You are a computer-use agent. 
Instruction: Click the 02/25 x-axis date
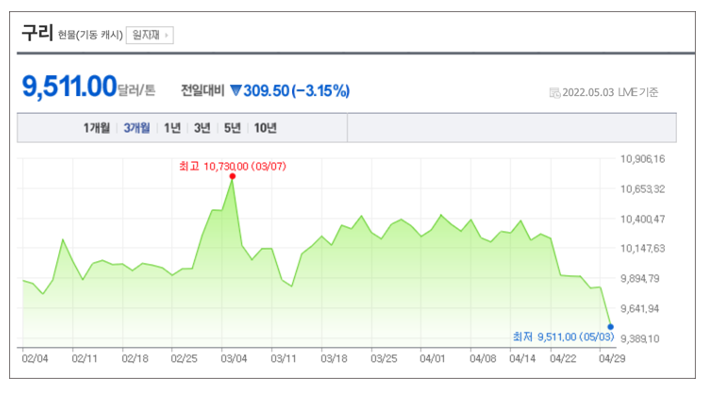pyautogui.click(x=184, y=359)
